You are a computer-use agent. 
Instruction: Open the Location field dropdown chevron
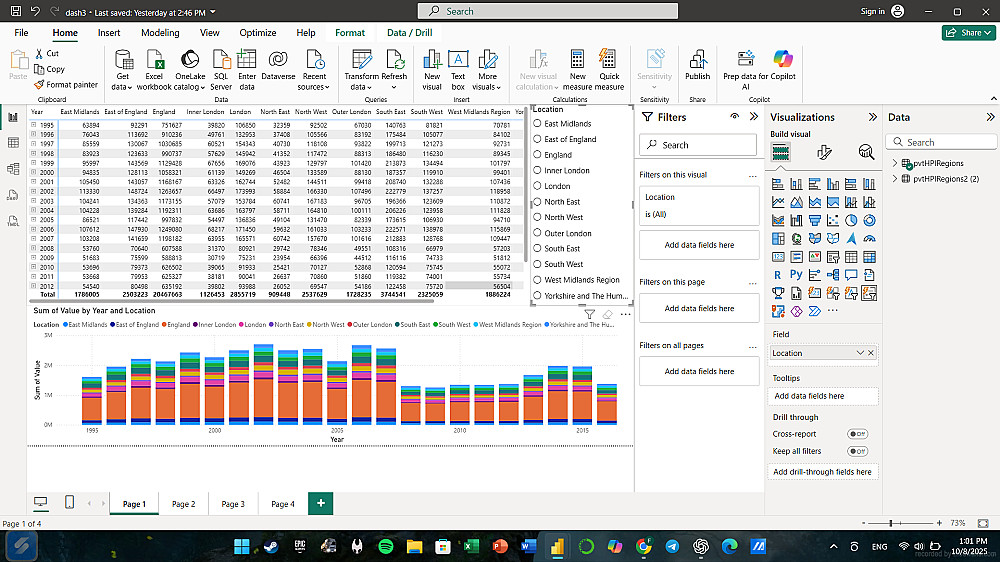coord(860,353)
